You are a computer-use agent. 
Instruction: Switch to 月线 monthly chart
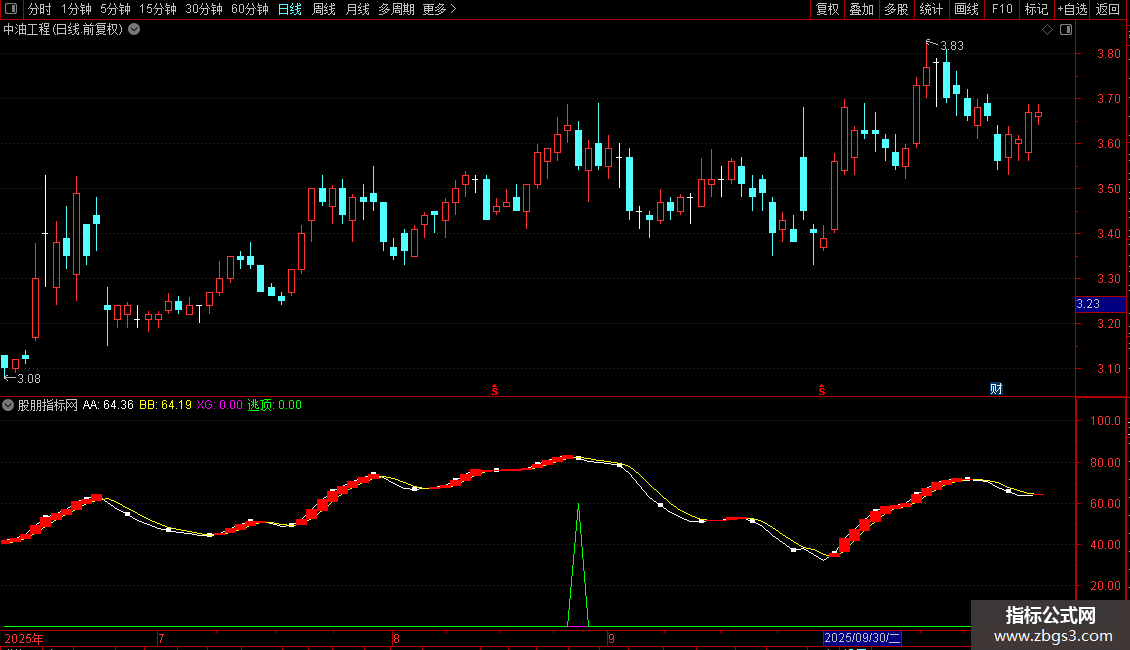(x=357, y=9)
